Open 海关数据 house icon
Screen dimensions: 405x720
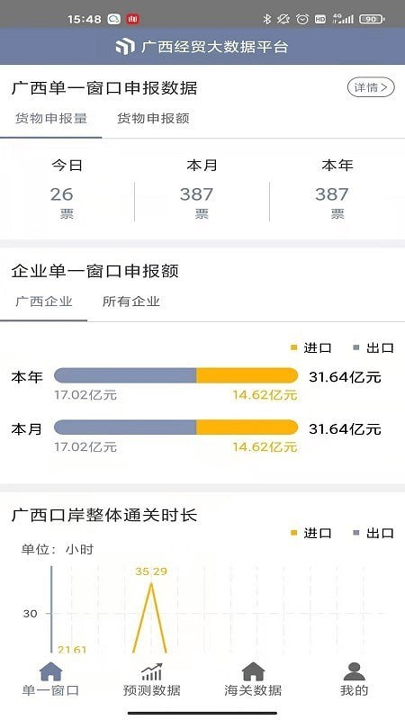click(x=253, y=671)
